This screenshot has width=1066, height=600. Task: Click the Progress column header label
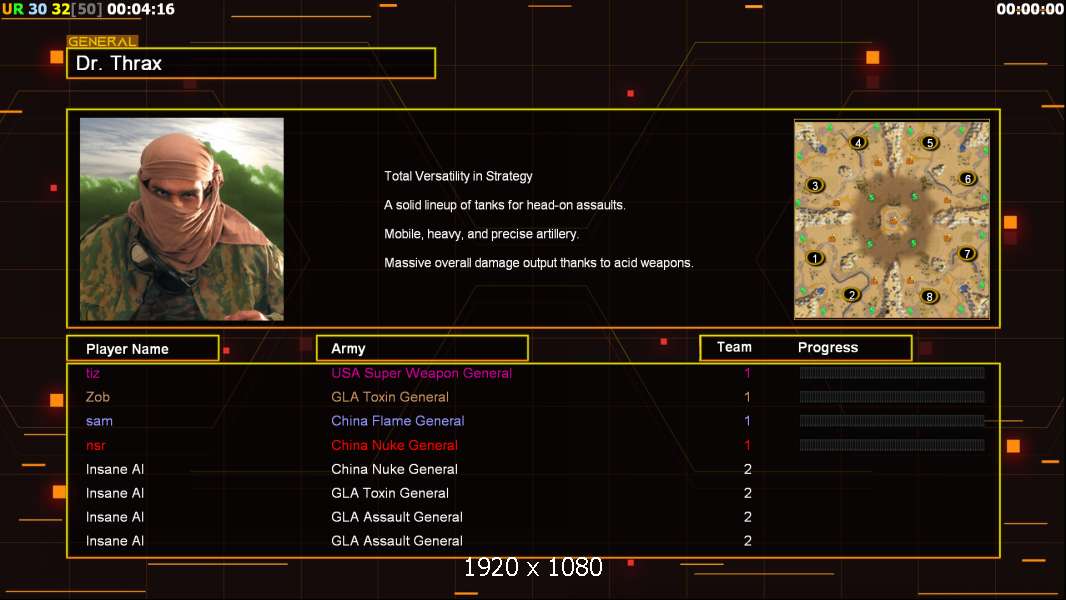(x=827, y=347)
